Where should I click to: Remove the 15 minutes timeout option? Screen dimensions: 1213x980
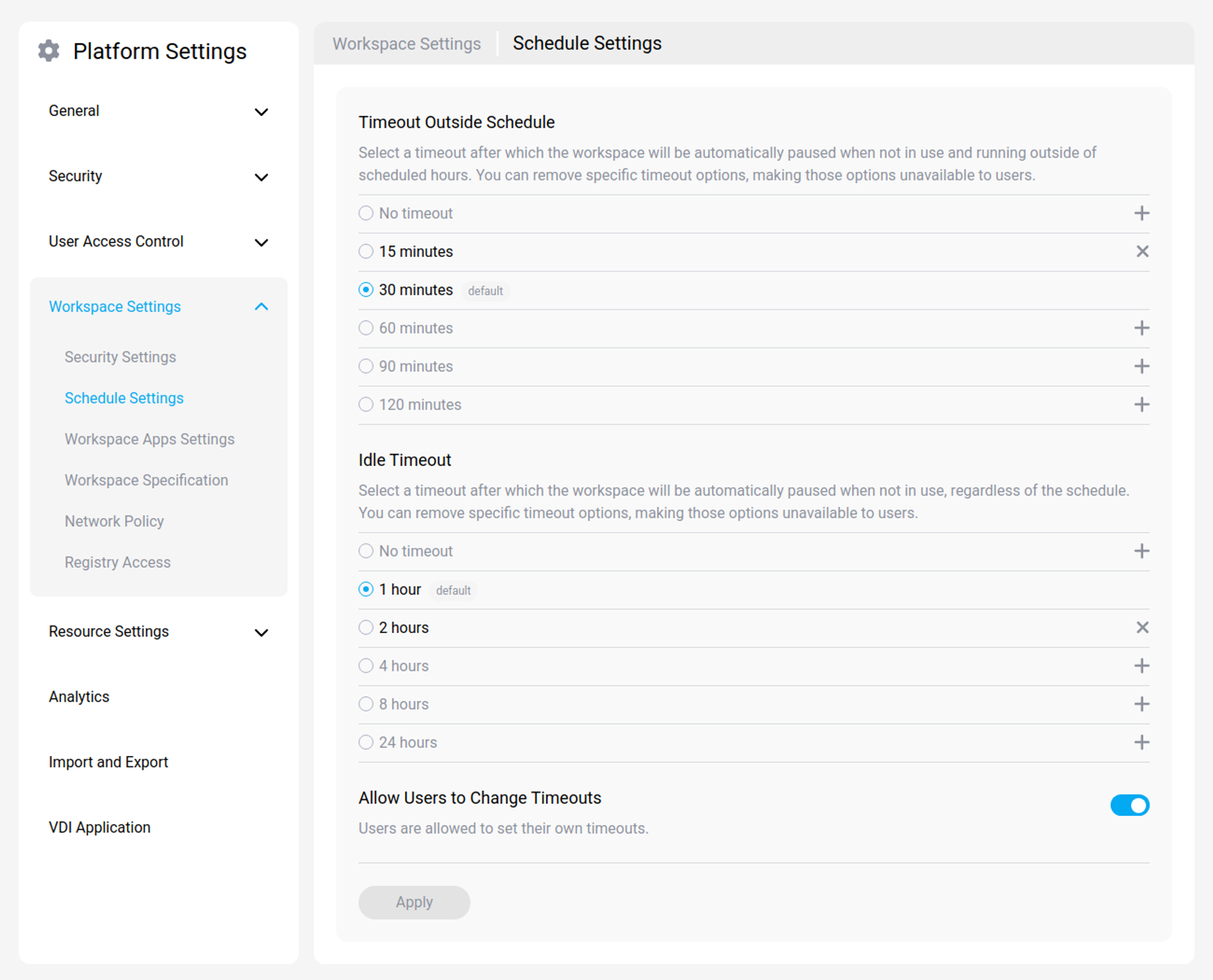(x=1142, y=251)
